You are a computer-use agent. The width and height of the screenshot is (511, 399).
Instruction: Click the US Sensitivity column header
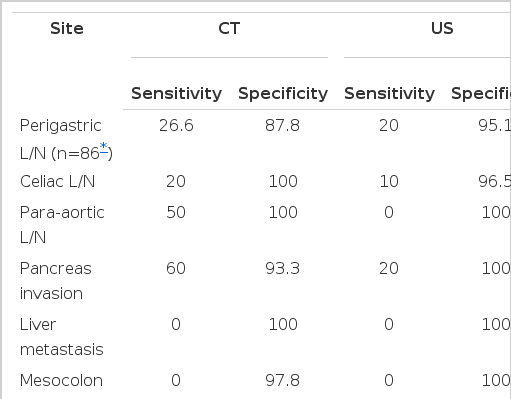pyautogui.click(x=389, y=93)
